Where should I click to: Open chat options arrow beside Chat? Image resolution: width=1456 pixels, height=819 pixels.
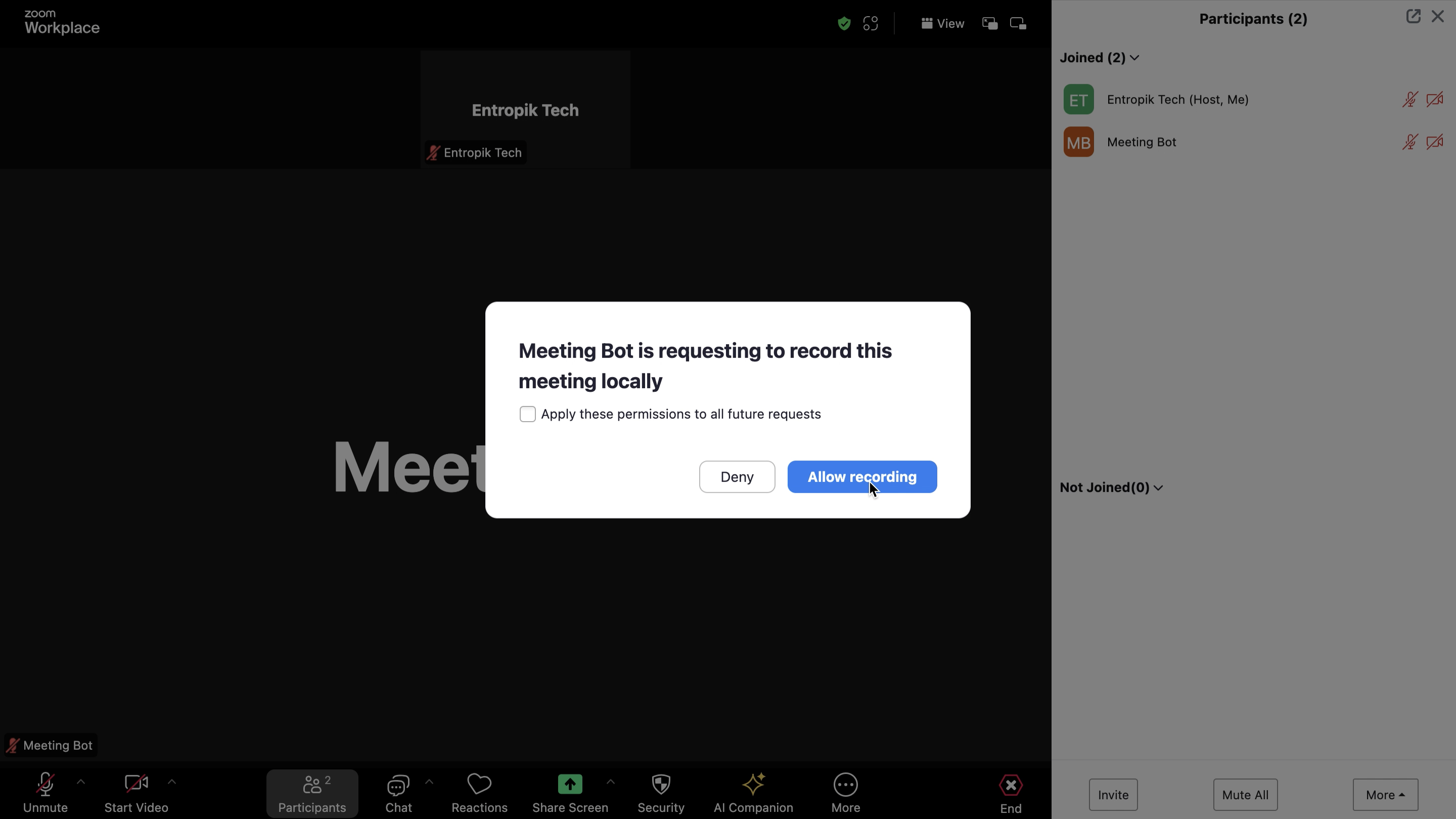[x=429, y=782]
